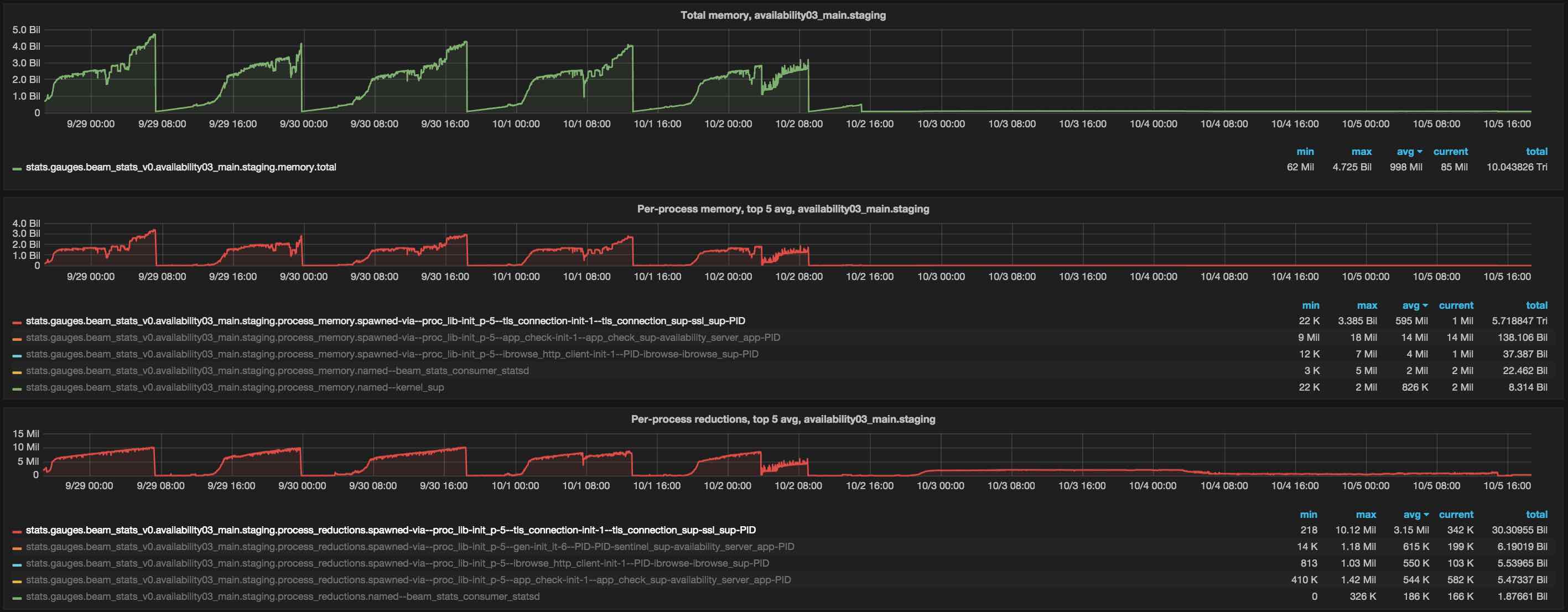Sort Per-process memory legend by min column
1568x612 pixels.
click(1311, 305)
